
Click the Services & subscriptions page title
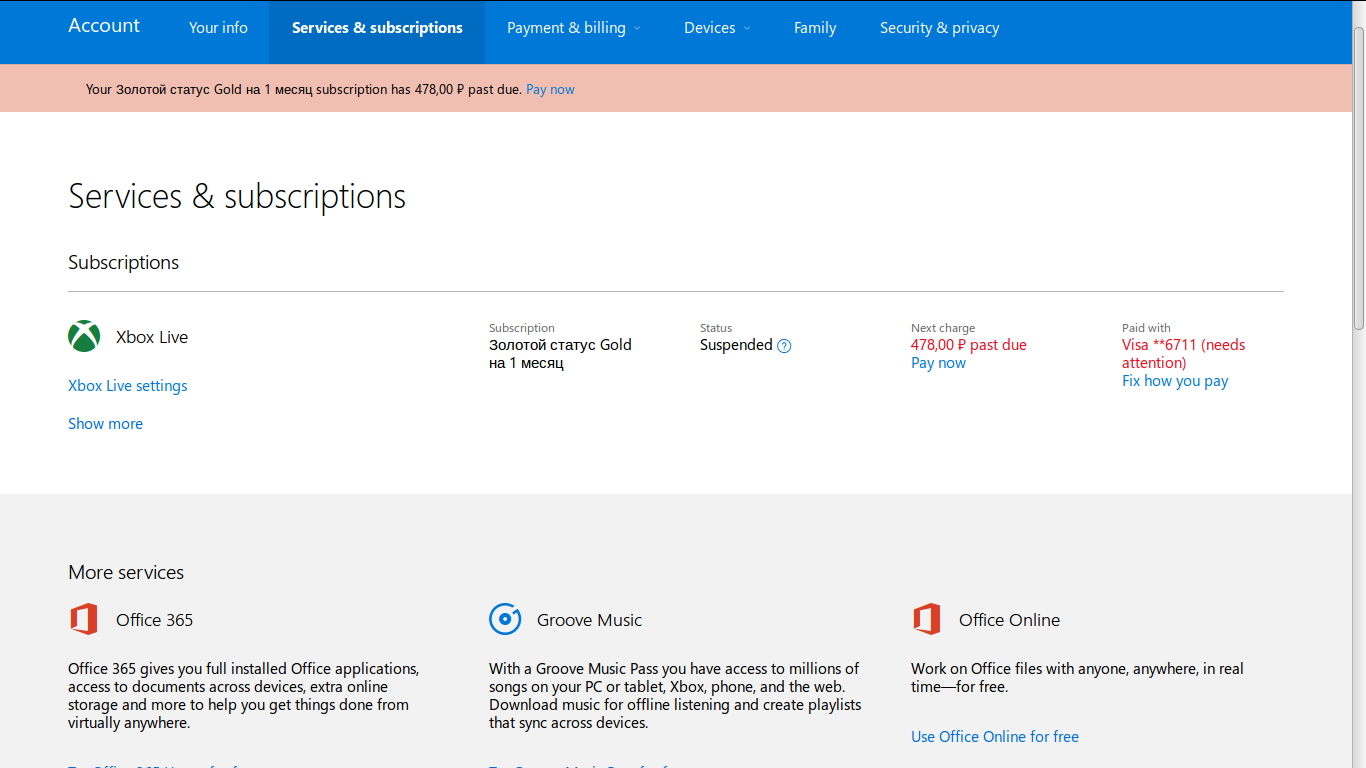coord(237,196)
